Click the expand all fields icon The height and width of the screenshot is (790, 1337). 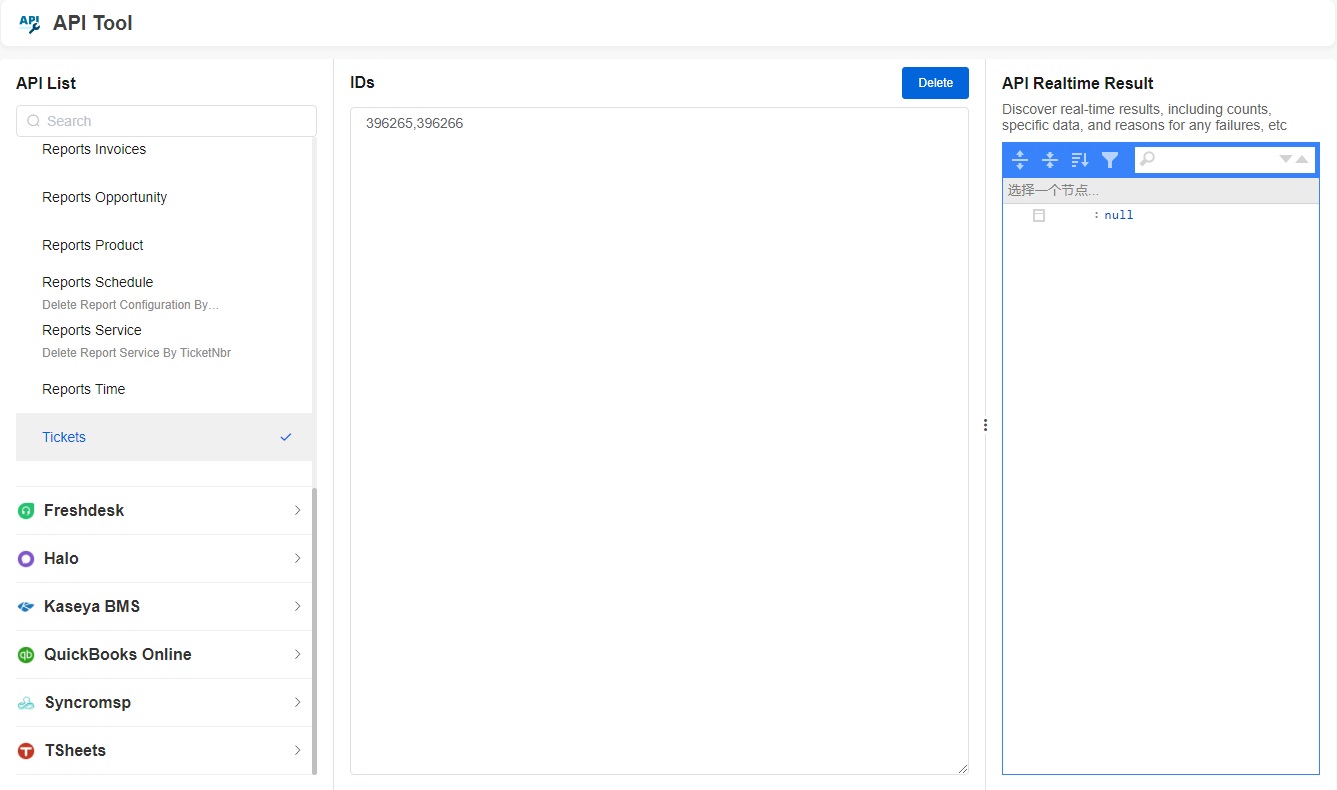point(1020,160)
